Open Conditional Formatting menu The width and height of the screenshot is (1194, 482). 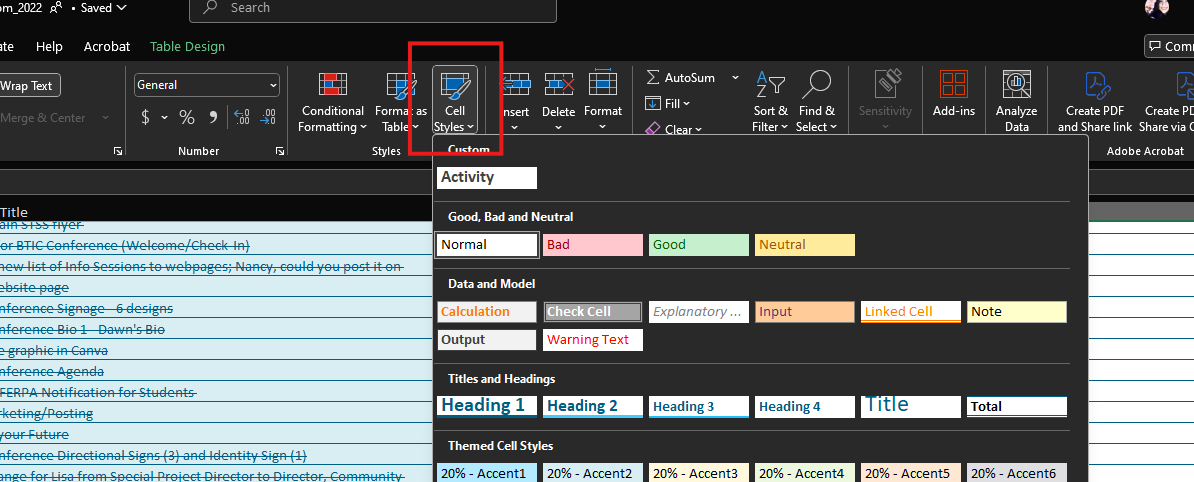coord(332,102)
